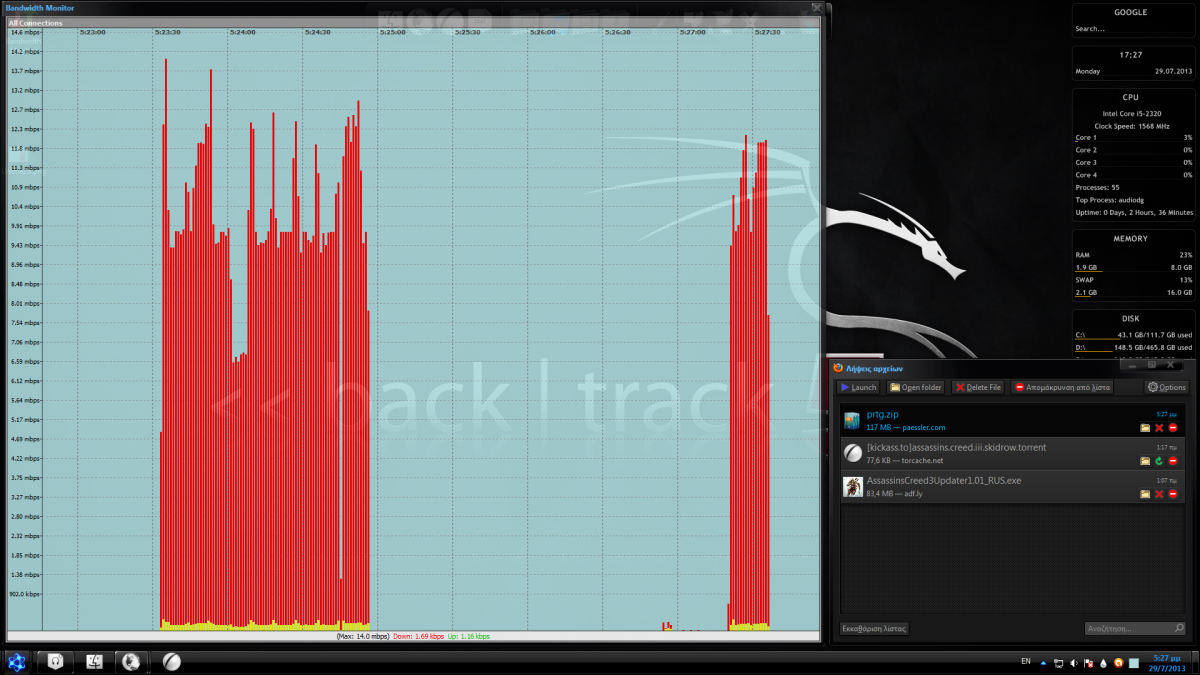The image size is (1200, 675).
Task: Click the C:\ drive entry in the DISK widget
Action: (x=1134, y=334)
